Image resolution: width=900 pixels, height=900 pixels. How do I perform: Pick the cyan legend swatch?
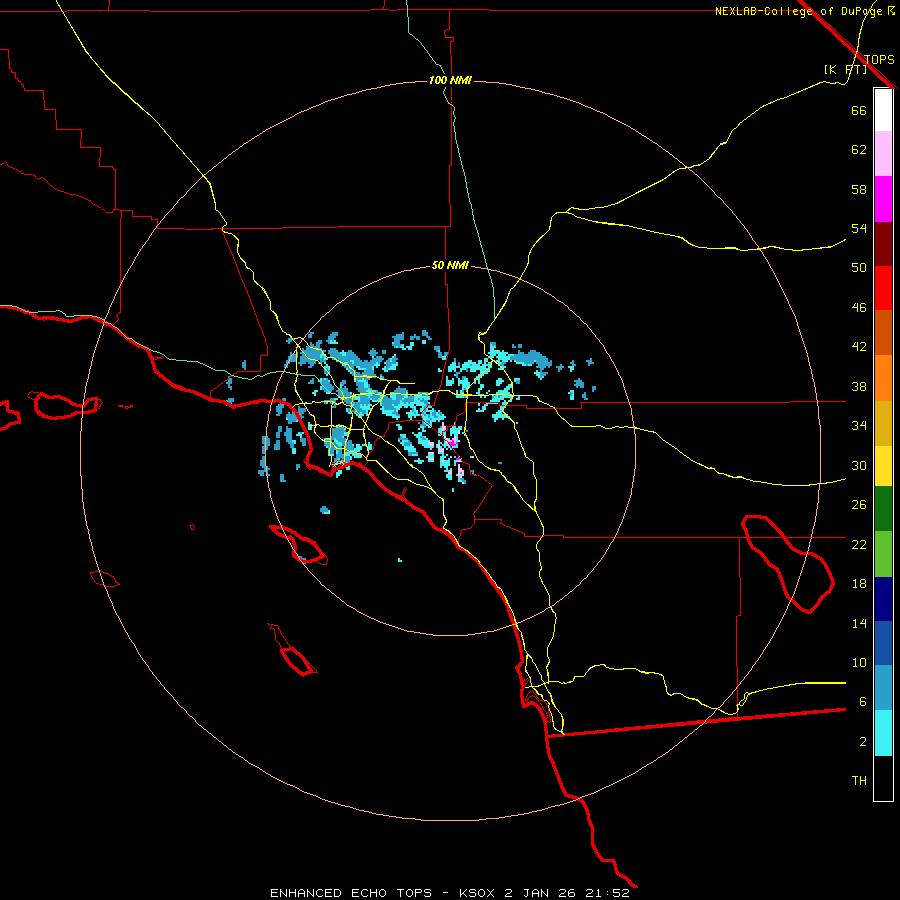coord(883,733)
